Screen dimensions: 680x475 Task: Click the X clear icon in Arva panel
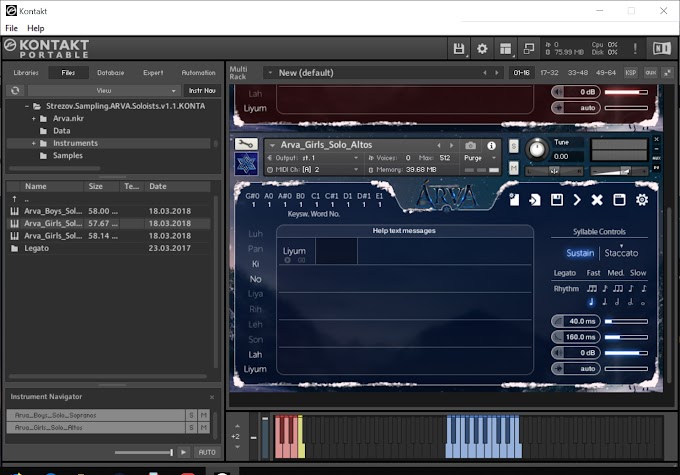coord(597,200)
